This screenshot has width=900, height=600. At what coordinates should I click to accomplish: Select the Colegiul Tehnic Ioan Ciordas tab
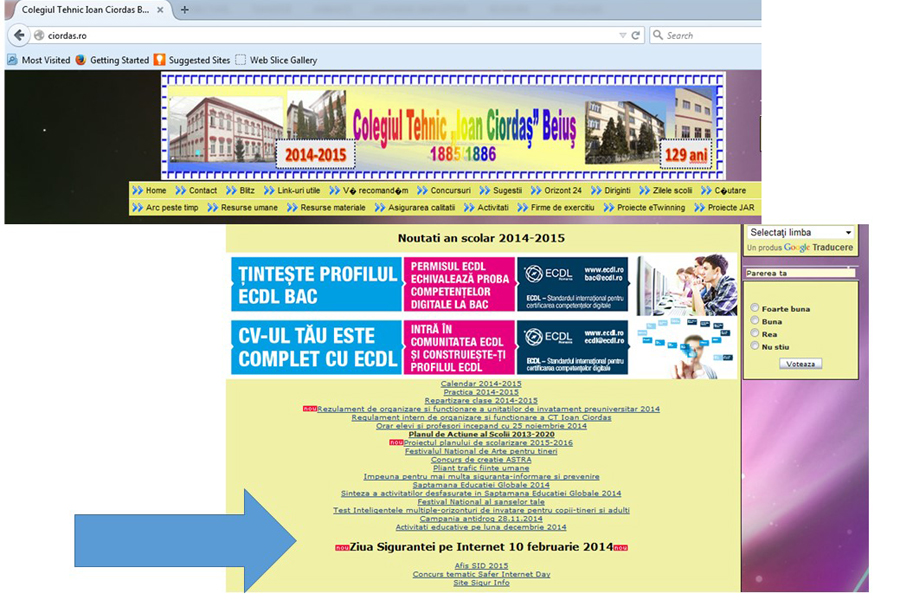(86, 10)
